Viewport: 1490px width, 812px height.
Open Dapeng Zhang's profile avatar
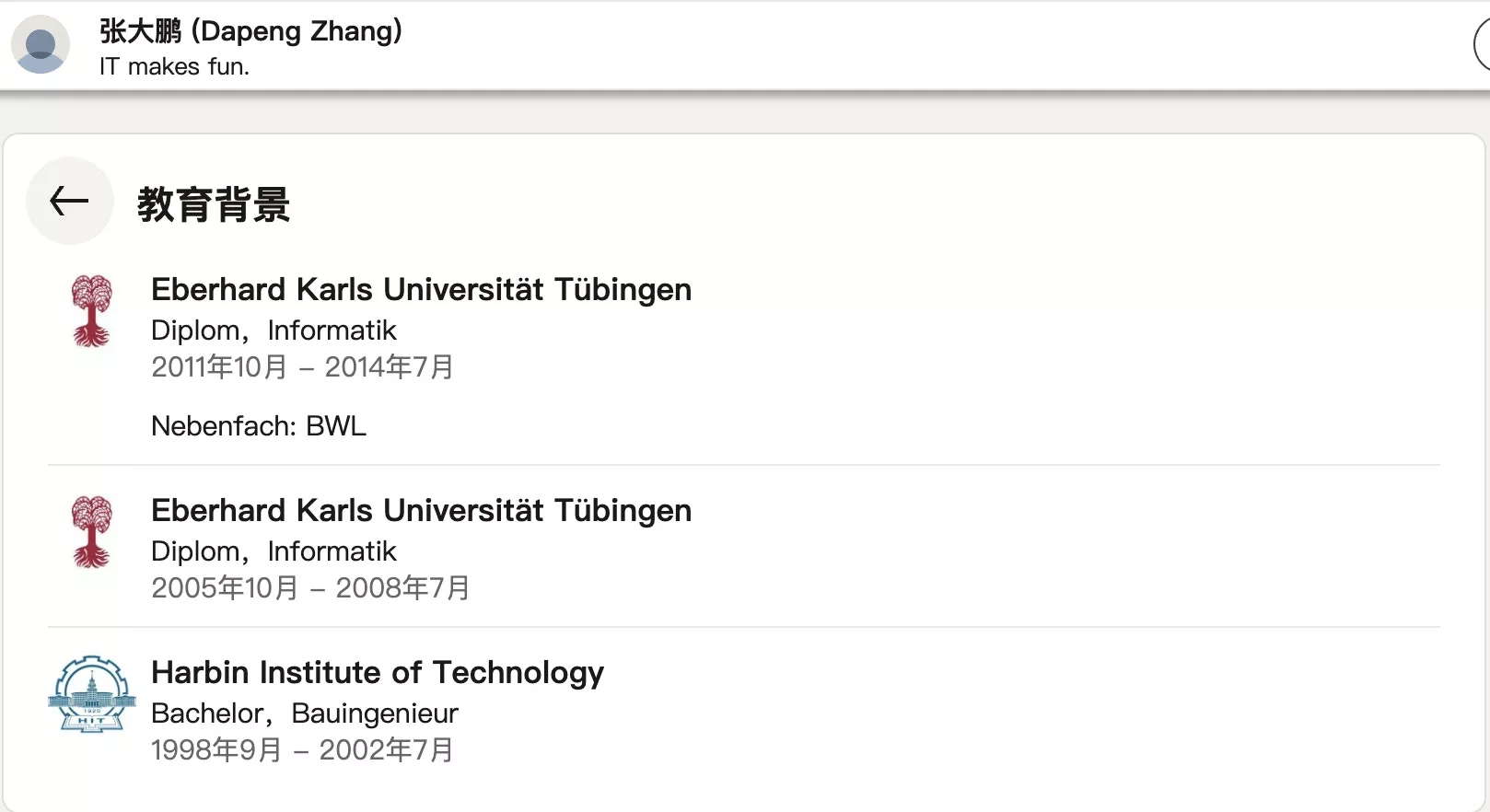click(x=41, y=44)
